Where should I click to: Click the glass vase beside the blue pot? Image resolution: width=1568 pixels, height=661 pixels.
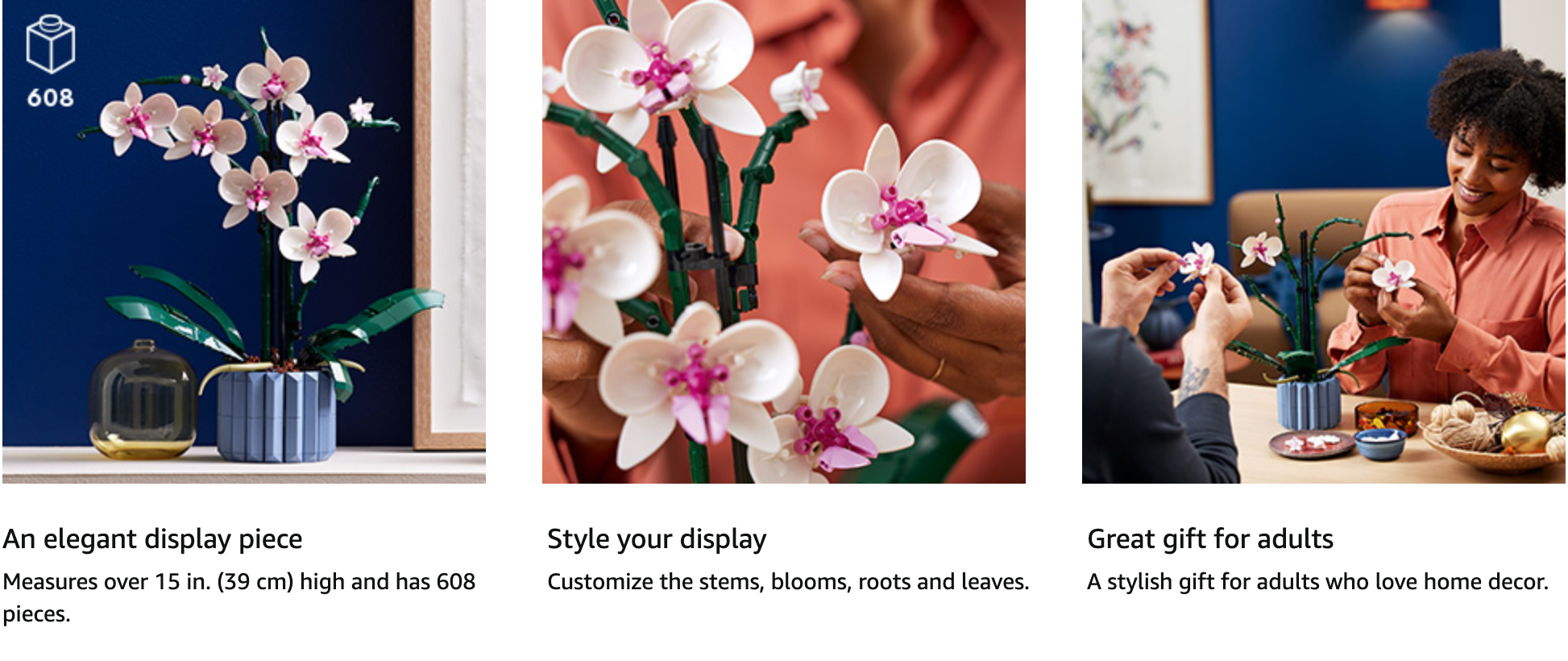[143, 401]
